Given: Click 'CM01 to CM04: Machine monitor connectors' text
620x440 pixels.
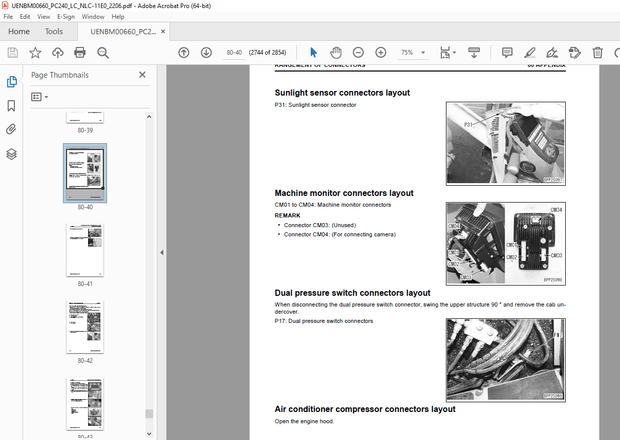Looking at the screenshot, I should click(333, 205).
